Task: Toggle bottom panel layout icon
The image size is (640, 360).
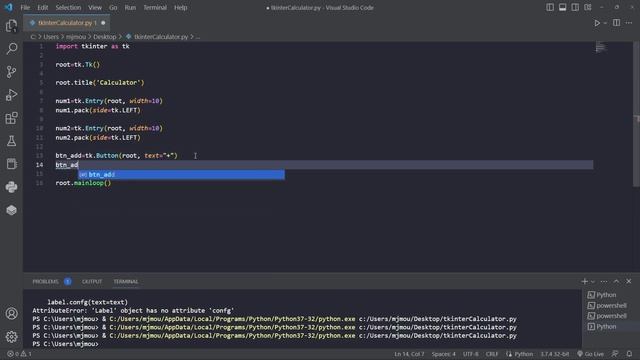Action: tap(562, 7)
